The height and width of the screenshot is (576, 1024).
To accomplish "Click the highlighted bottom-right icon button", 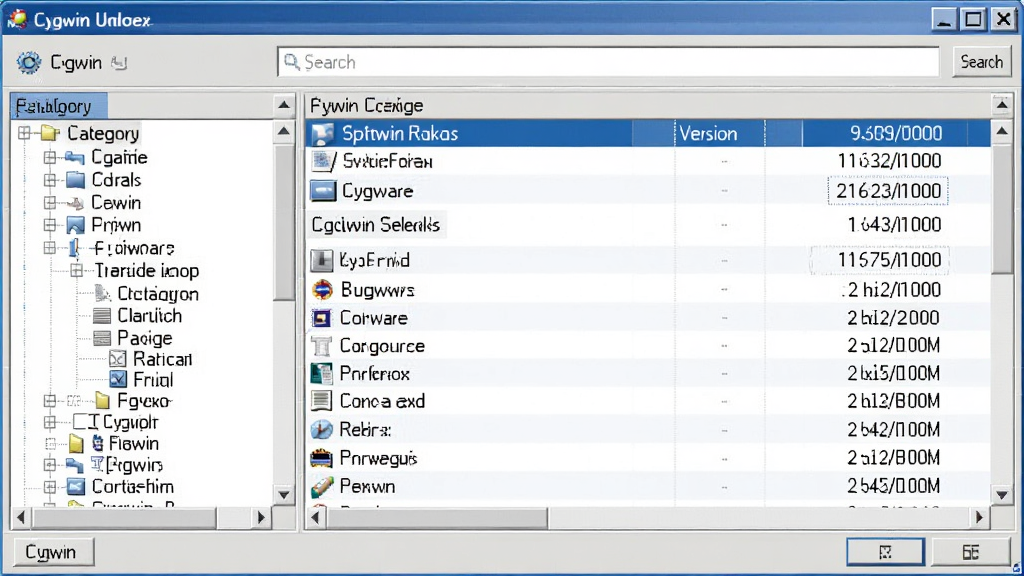I will tap(885, 552).
